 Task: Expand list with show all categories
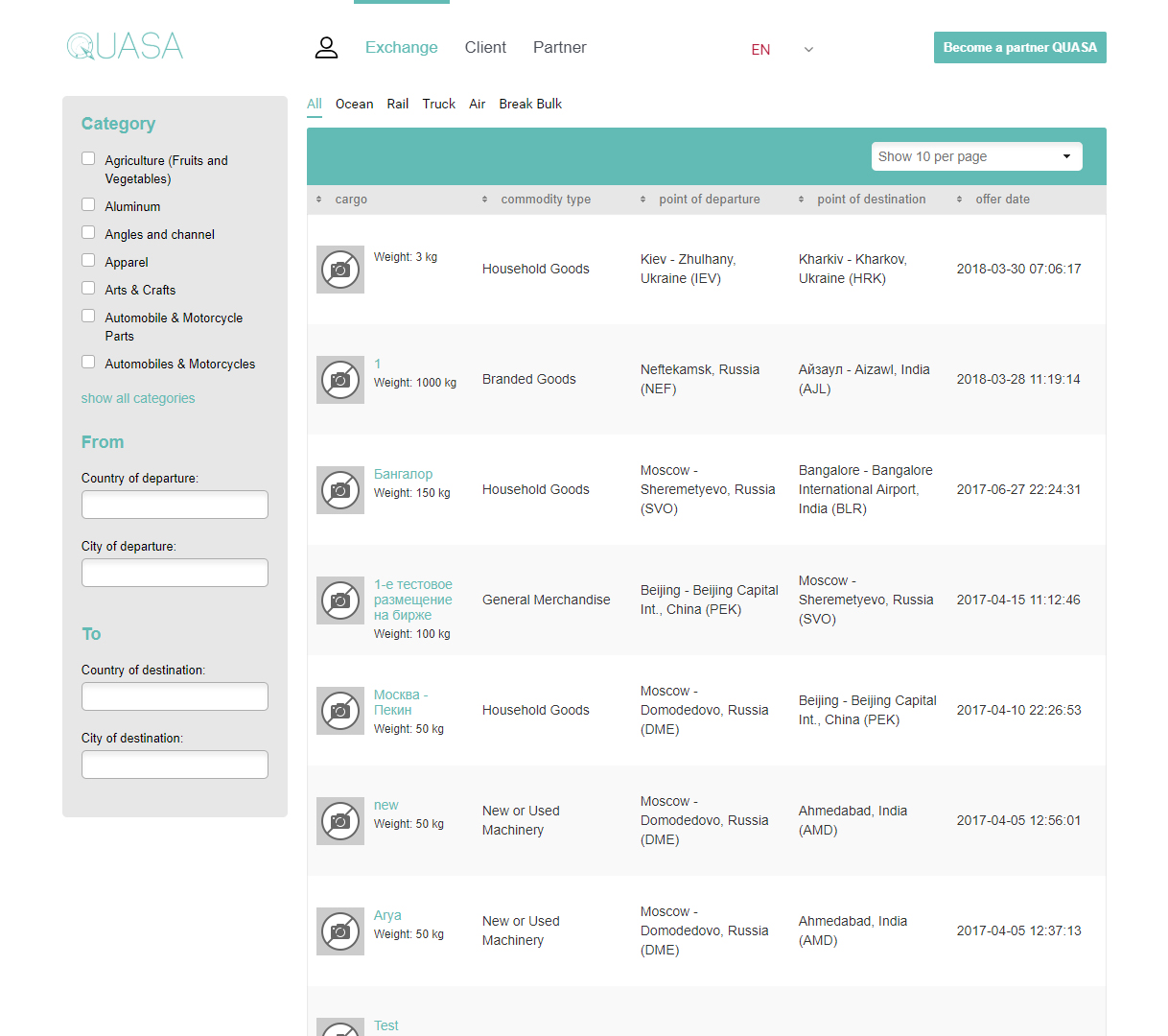tap(138, 398)
